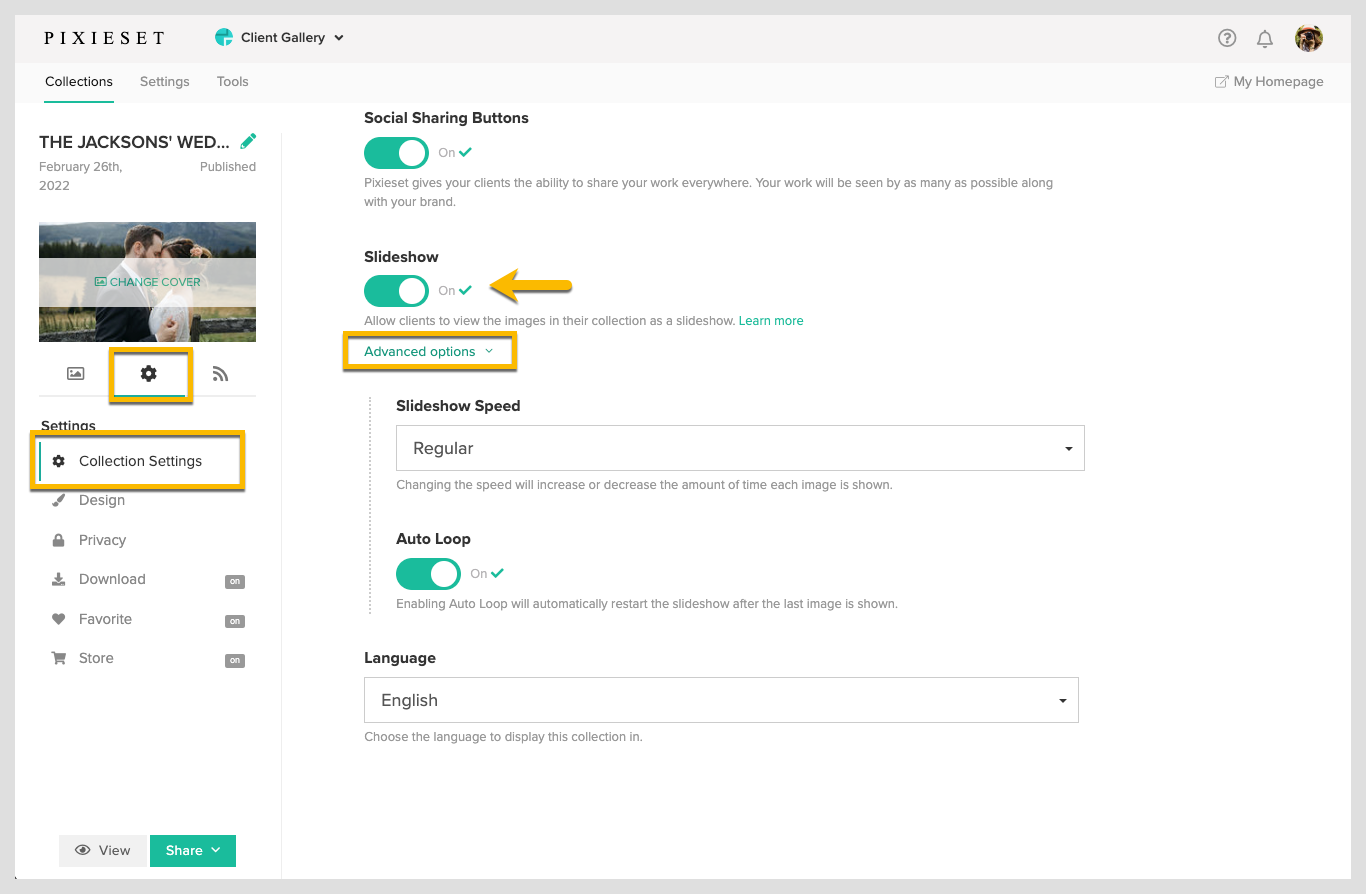The image size is (1366, 894).
Task: Open the help question mark icon
Action: (x=1227, y=38)
